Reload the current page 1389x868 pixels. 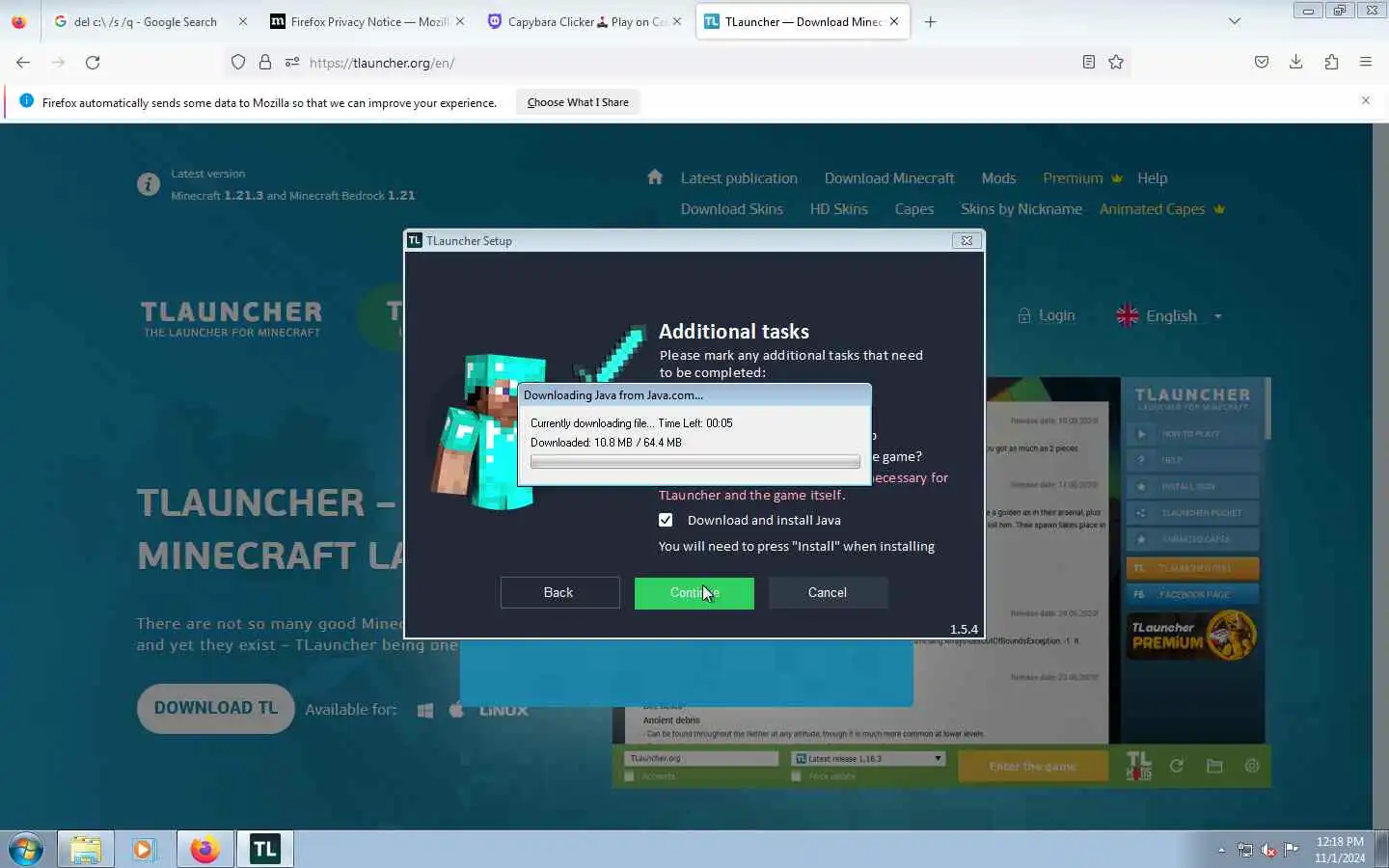click(x=93, y=63)
